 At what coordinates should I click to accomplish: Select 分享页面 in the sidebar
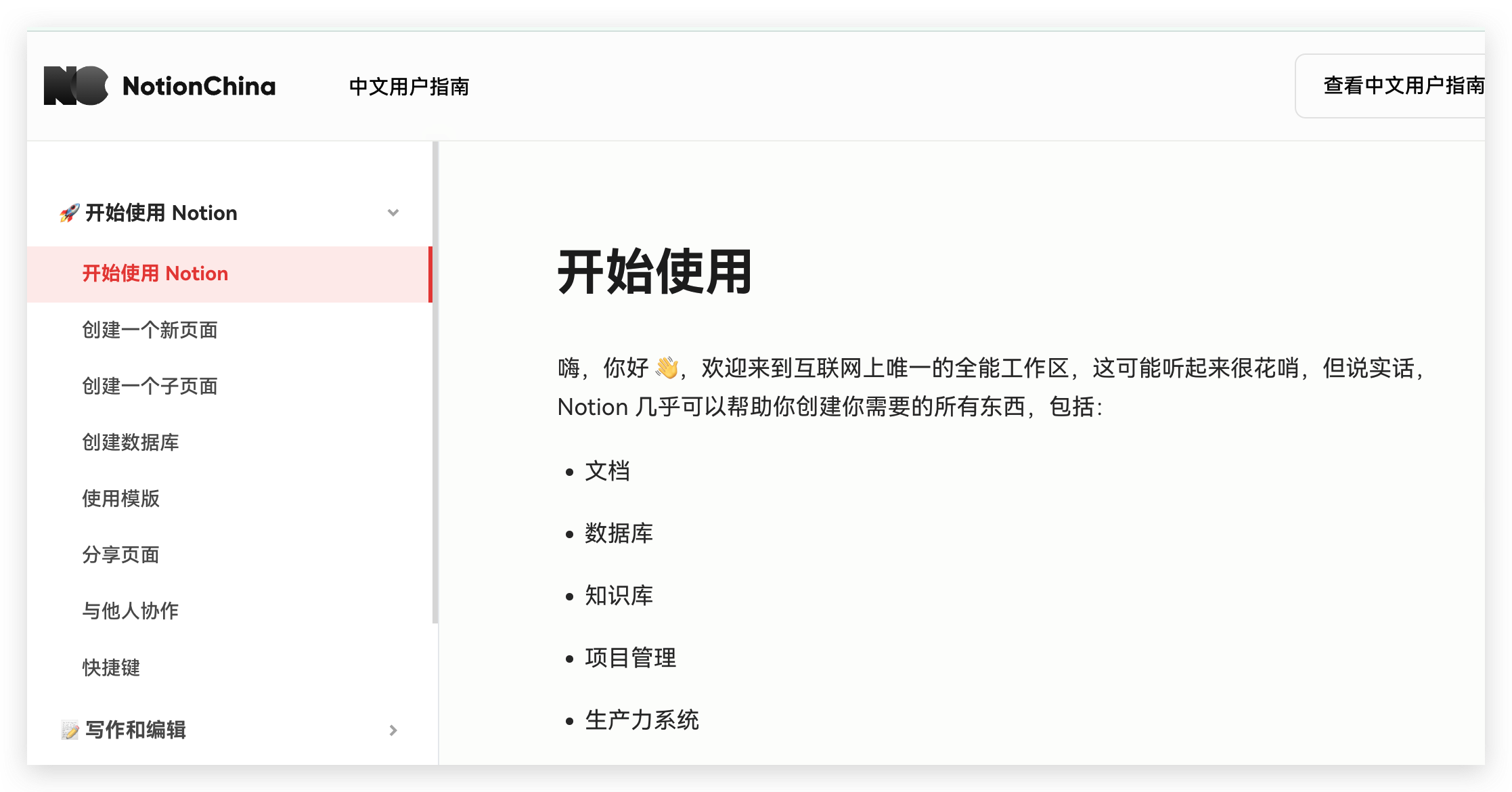(121, 555)
